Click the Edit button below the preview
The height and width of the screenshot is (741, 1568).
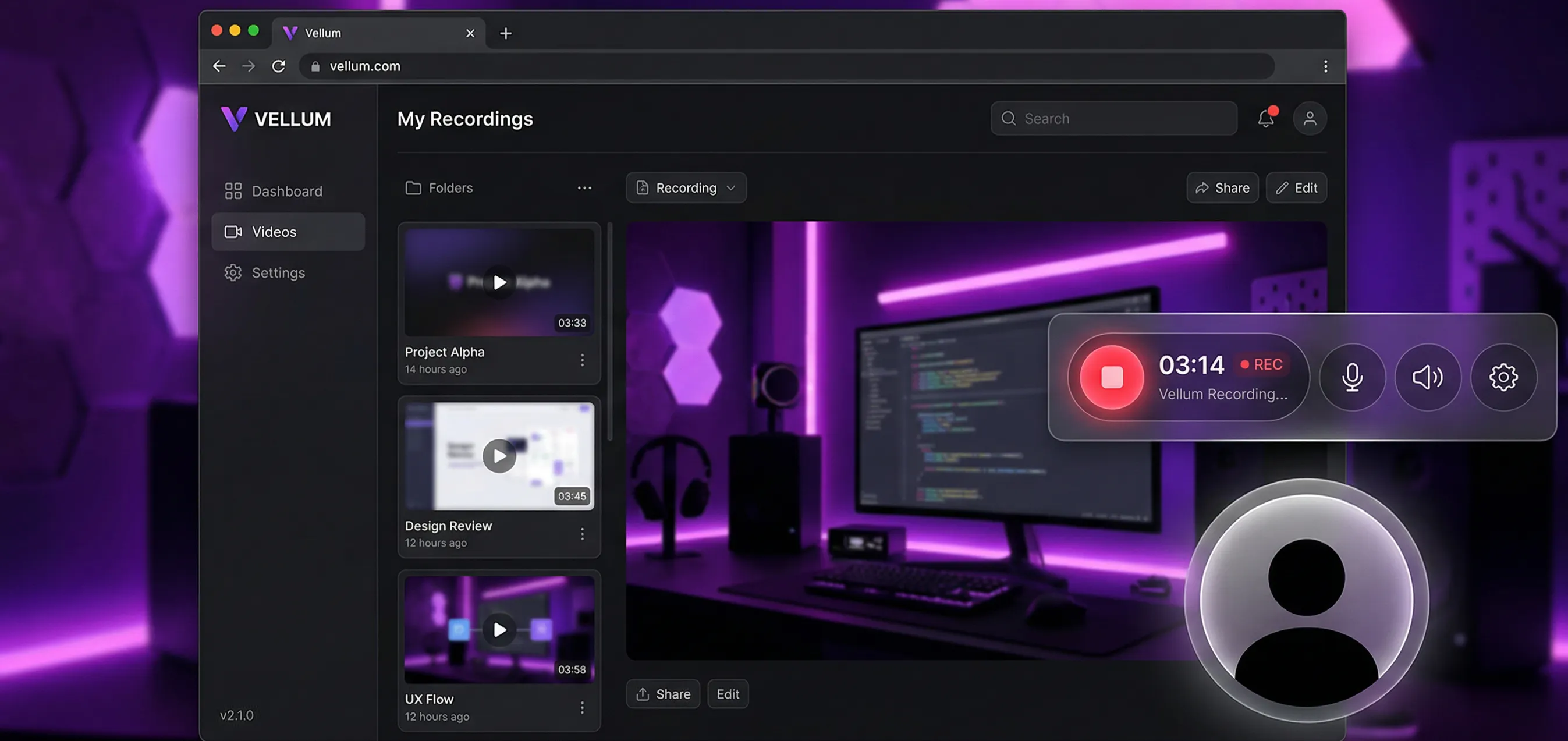[728, 693]
